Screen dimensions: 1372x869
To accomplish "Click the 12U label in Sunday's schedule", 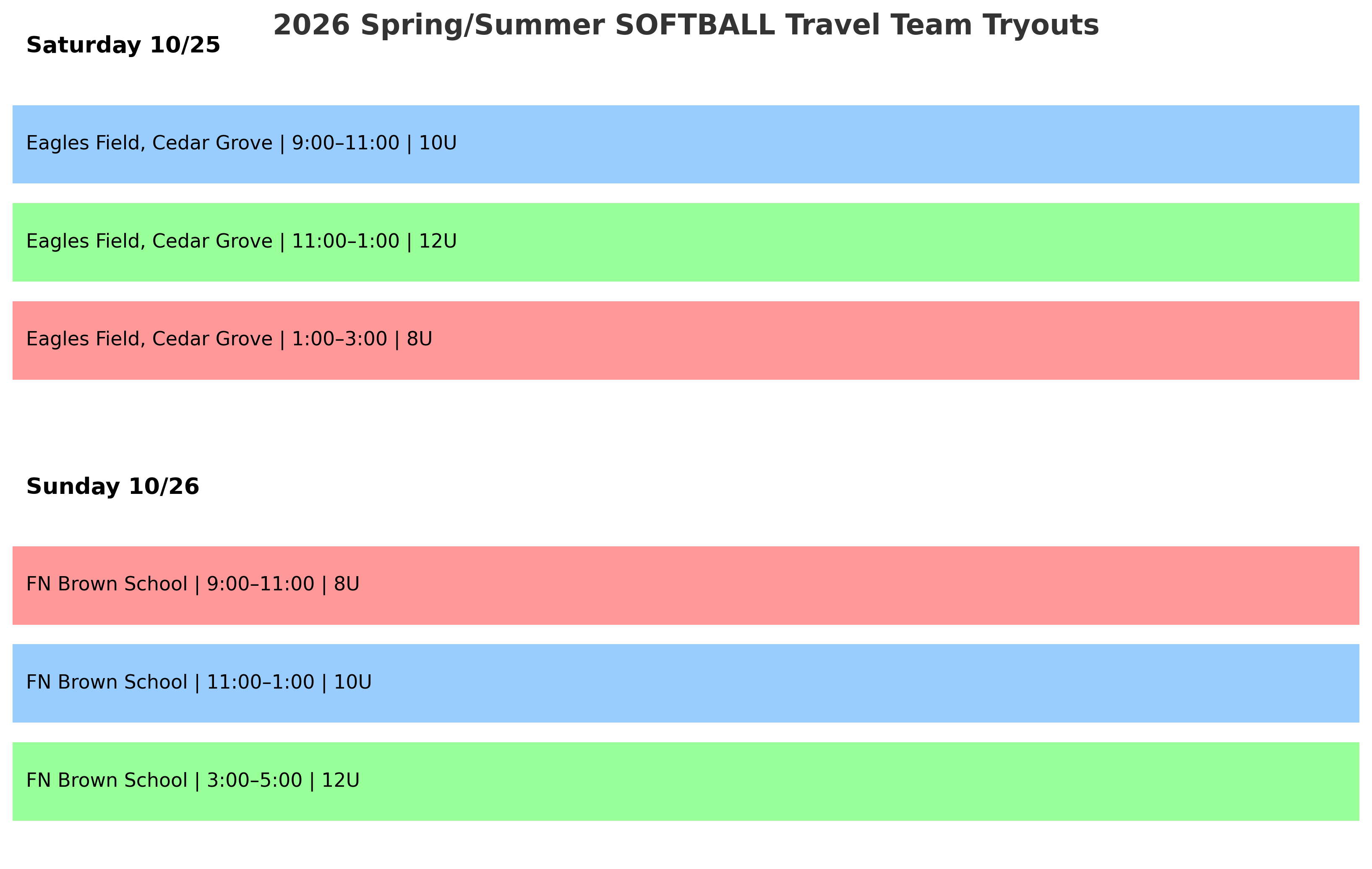I will click(x=340, y=781).
